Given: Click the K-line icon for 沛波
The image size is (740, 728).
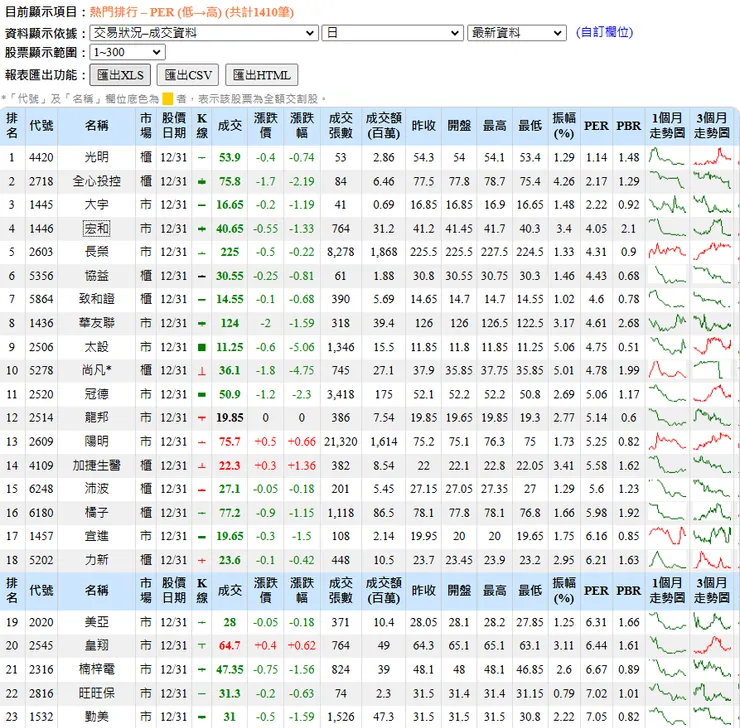Looking at the screenshot, I should (202, 490).
